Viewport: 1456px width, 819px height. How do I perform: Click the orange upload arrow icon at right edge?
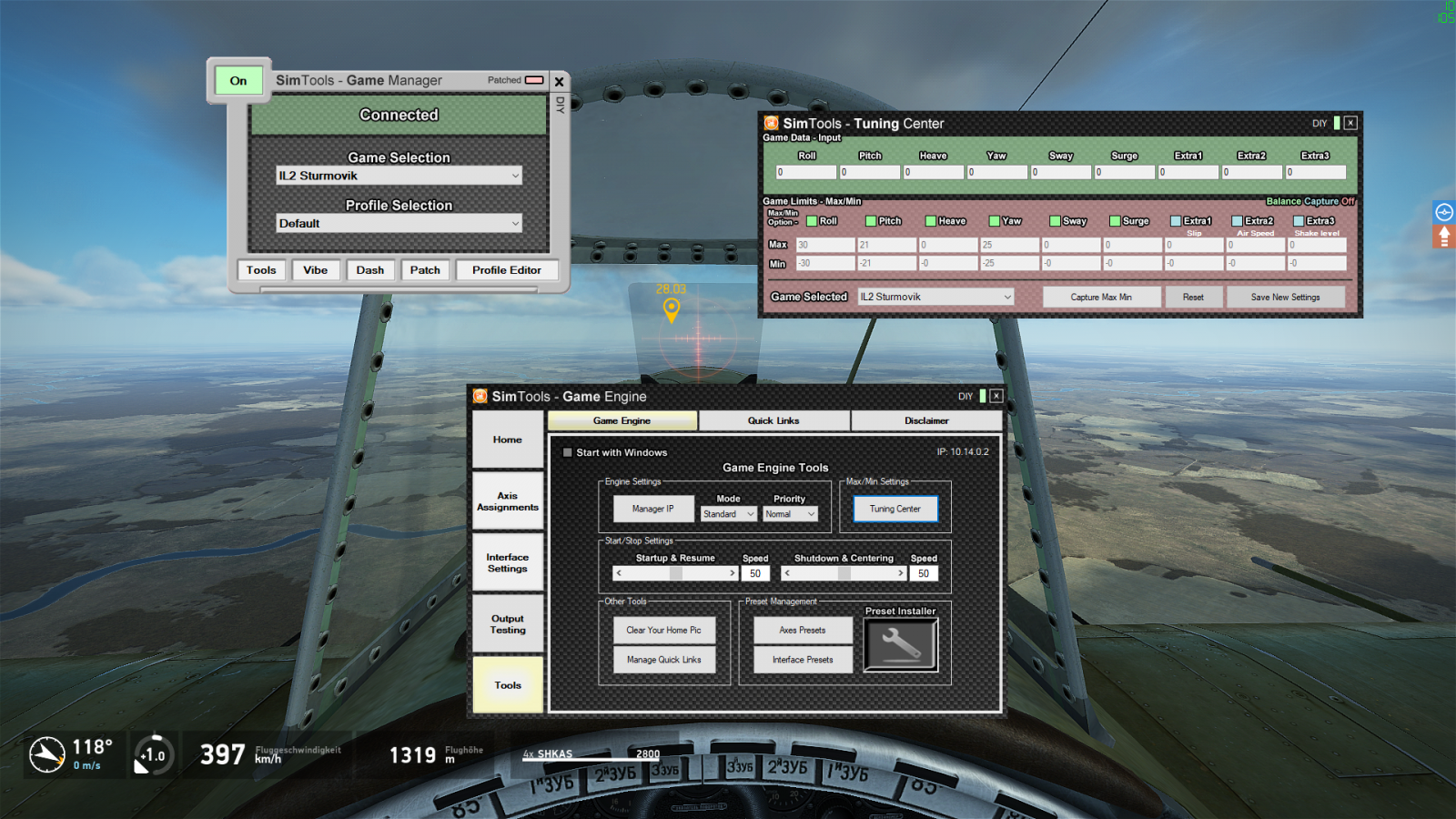click(x=1444, y=237)
